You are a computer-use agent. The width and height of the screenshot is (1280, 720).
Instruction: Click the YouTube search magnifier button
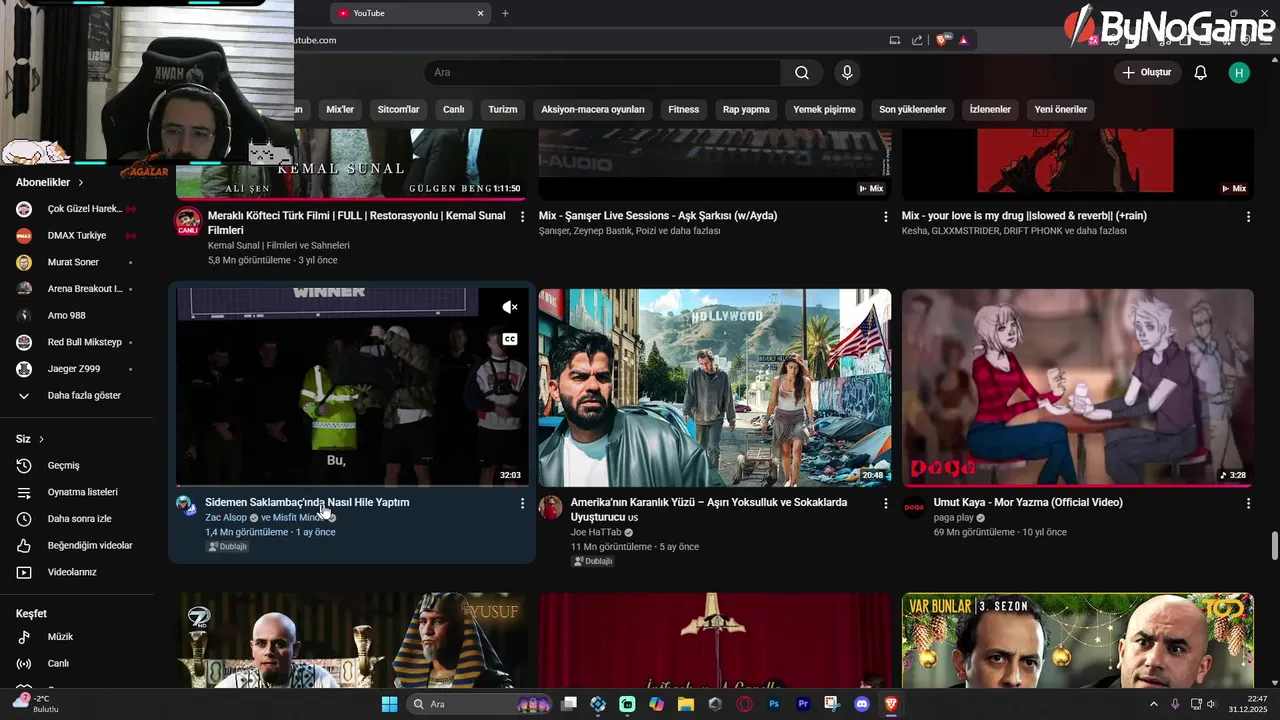[x=802, y=72]
